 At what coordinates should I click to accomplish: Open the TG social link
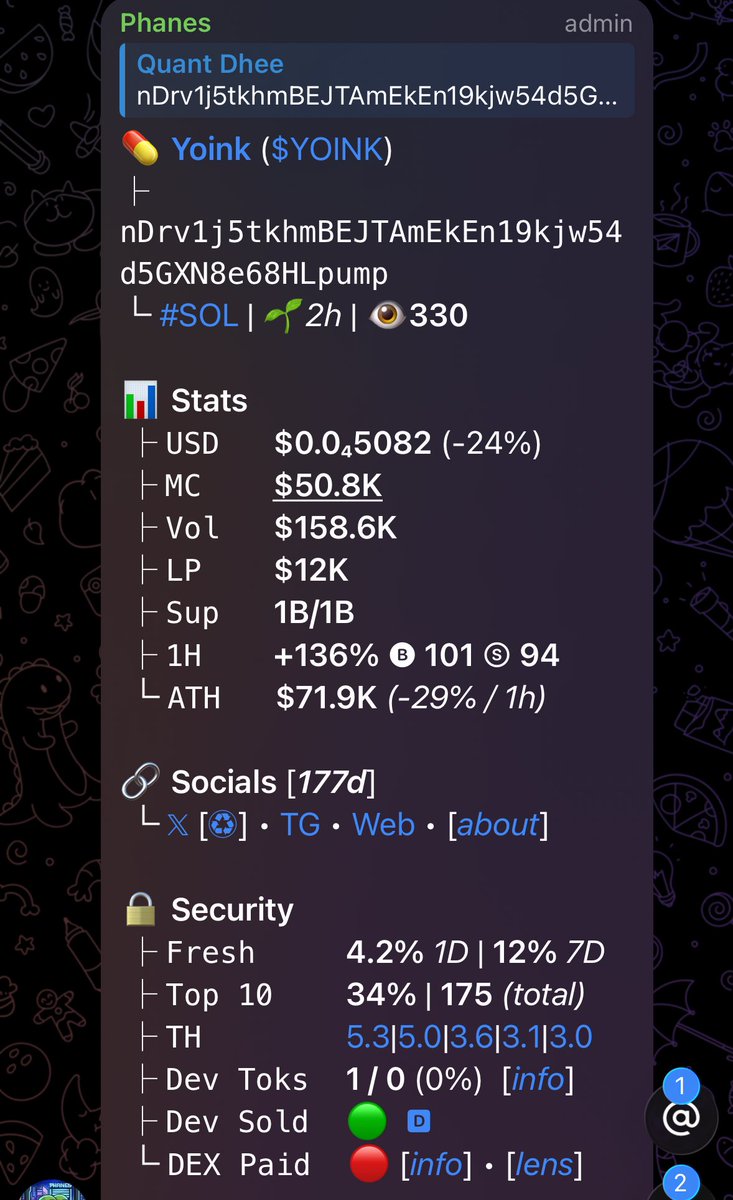coord(301,825)
